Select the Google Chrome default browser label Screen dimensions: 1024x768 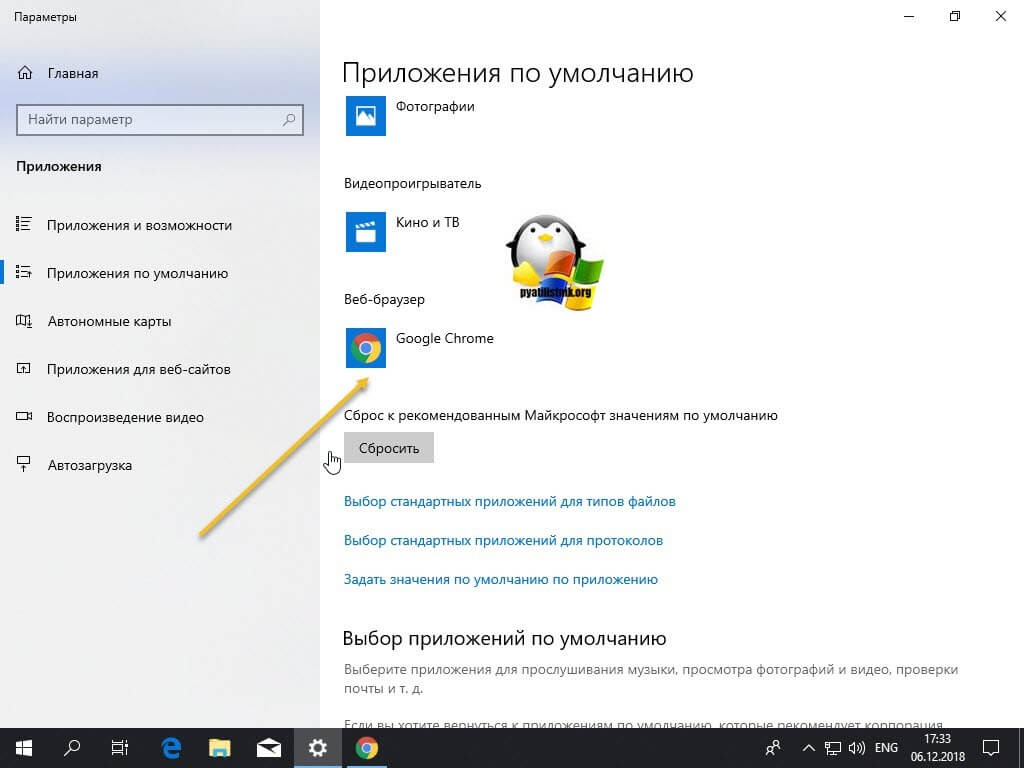coord(445,338)
